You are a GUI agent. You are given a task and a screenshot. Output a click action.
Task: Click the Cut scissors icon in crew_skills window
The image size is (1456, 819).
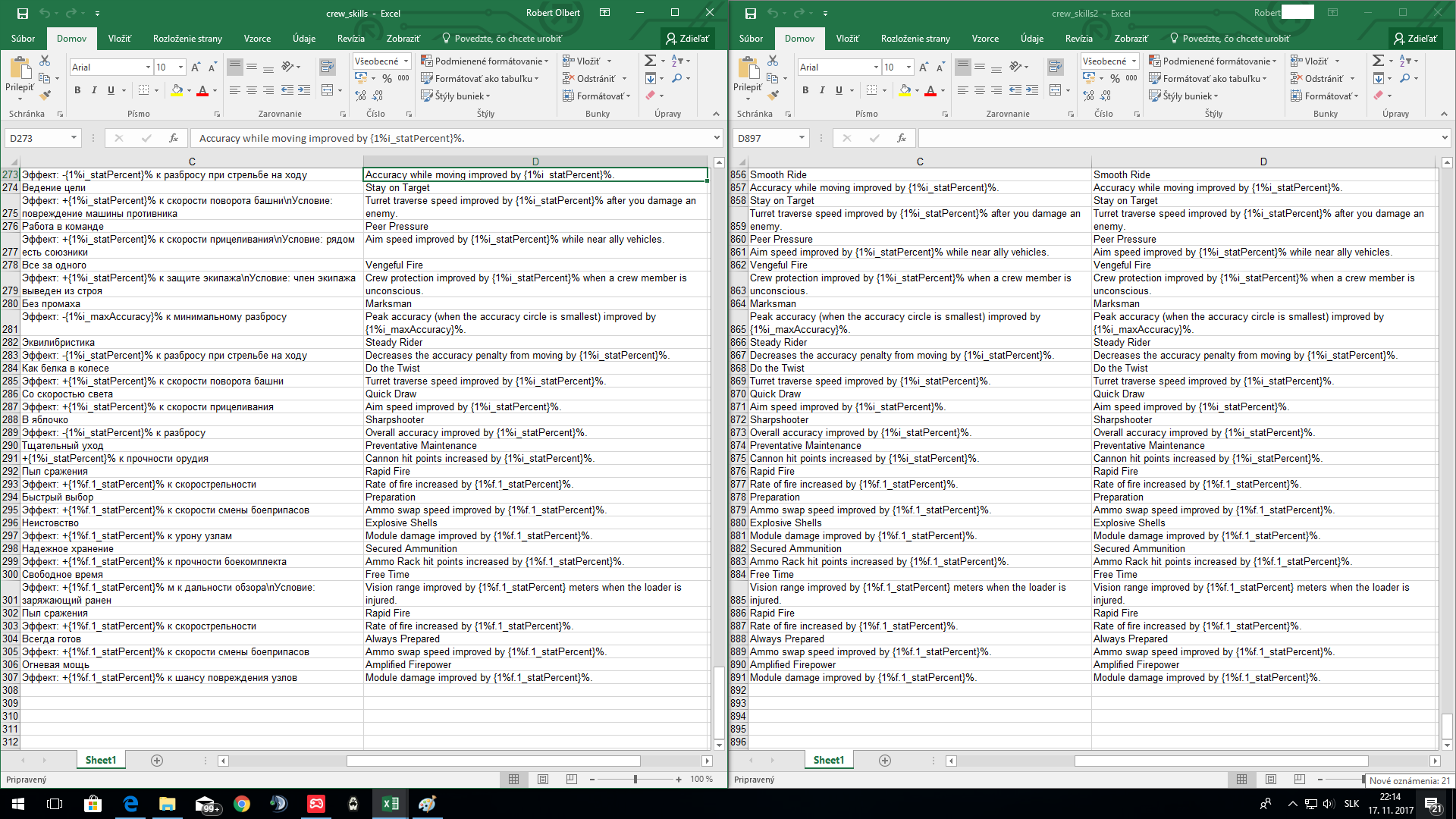pyautogui.click(x=45, y=61)
